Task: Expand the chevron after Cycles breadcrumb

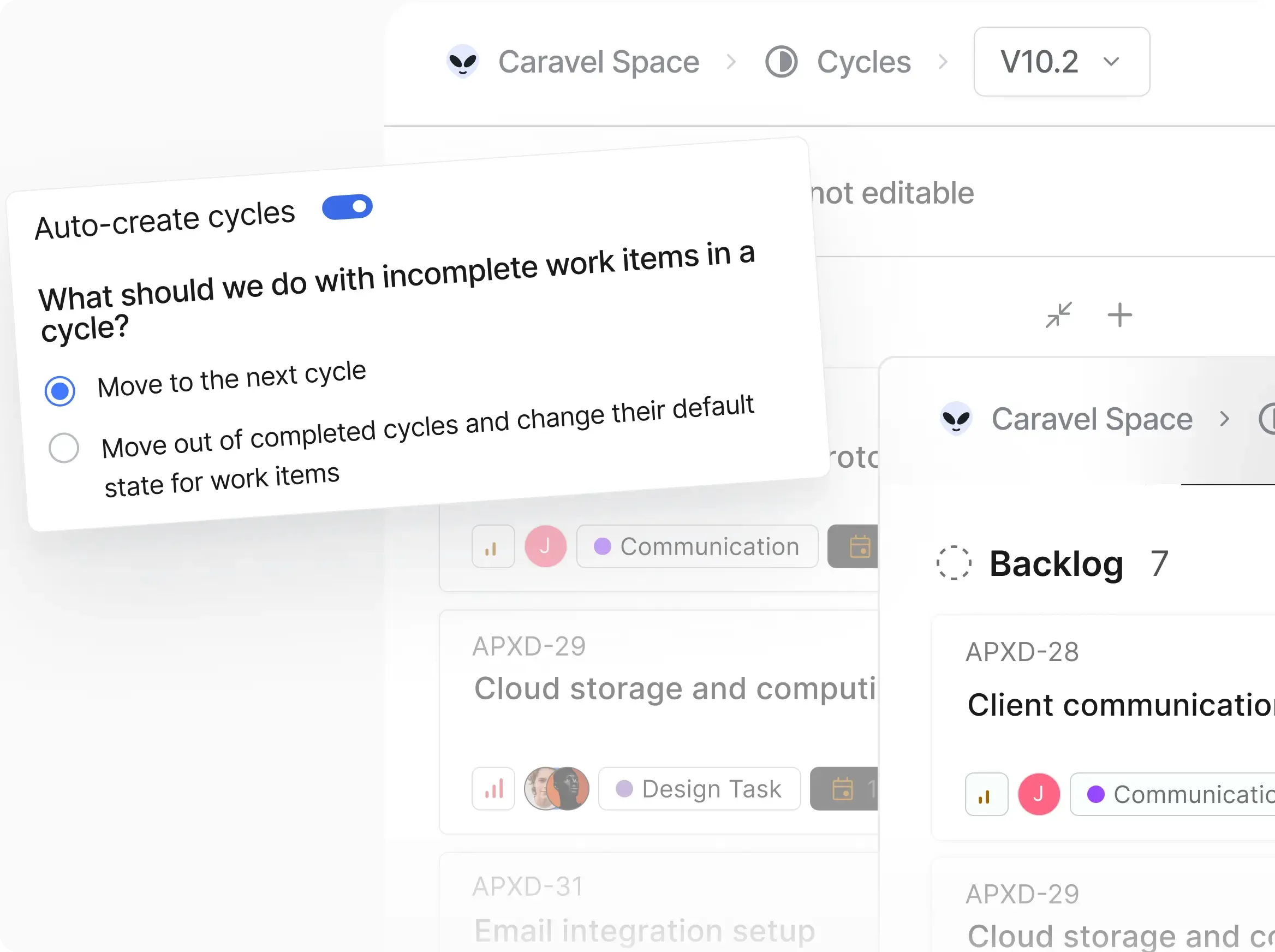Action: (x=943, y=62)
